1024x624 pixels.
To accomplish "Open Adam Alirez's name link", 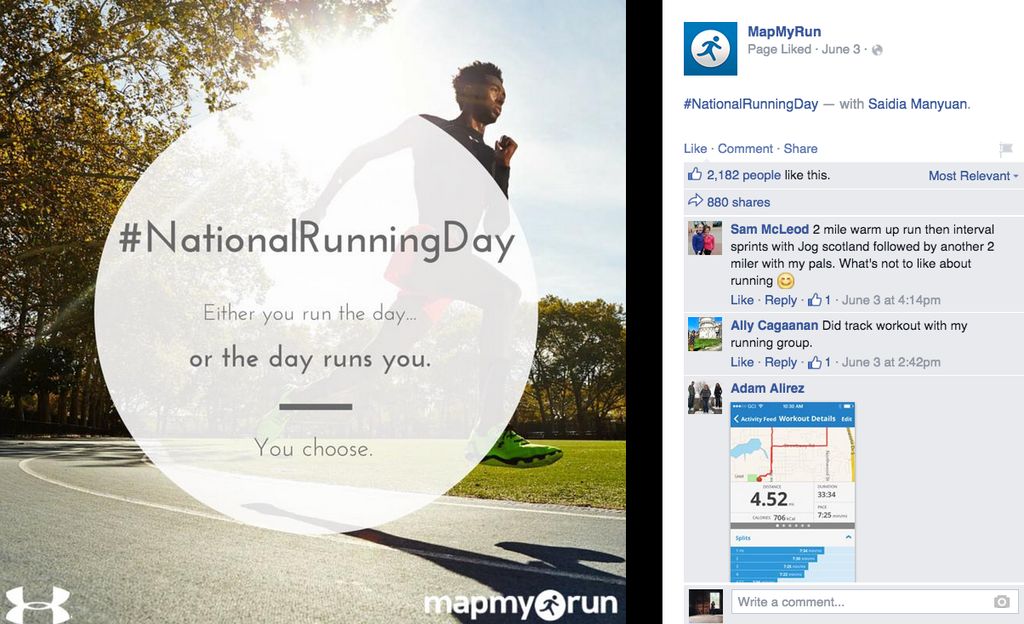I will 767,388.
